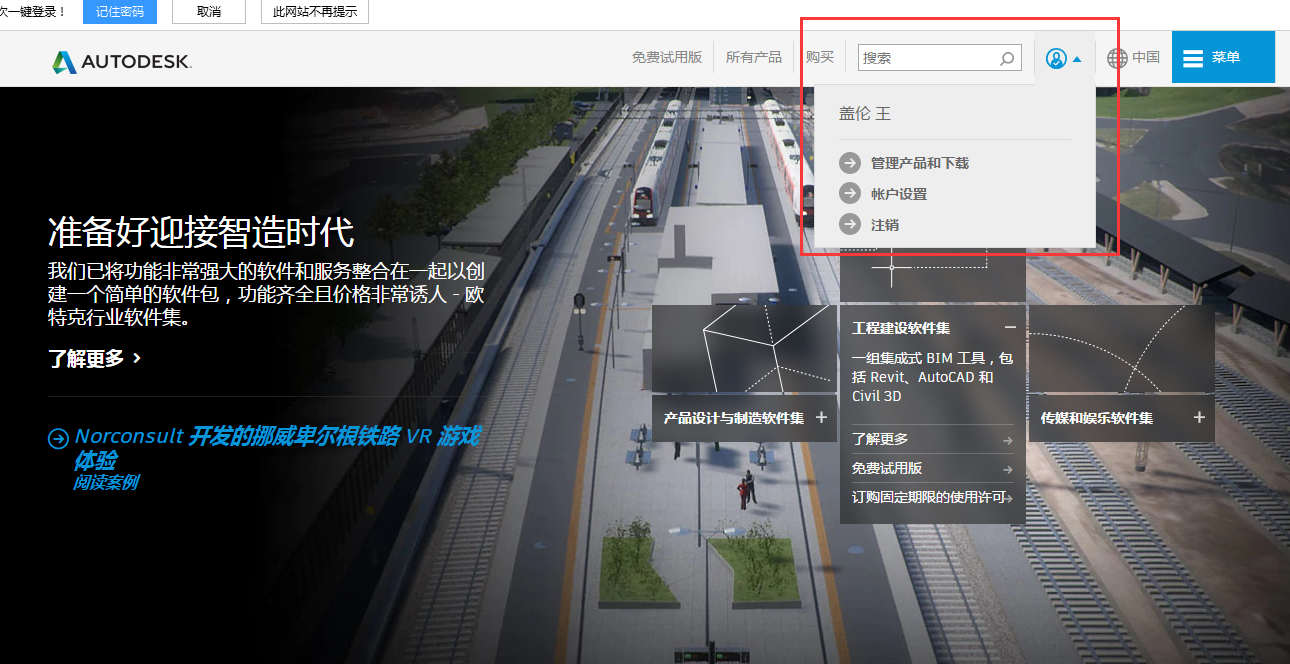Image resolution: width=1290 pixels, height=664 pixels.
Task: Click the 记住密码 button
Action: 120,12
